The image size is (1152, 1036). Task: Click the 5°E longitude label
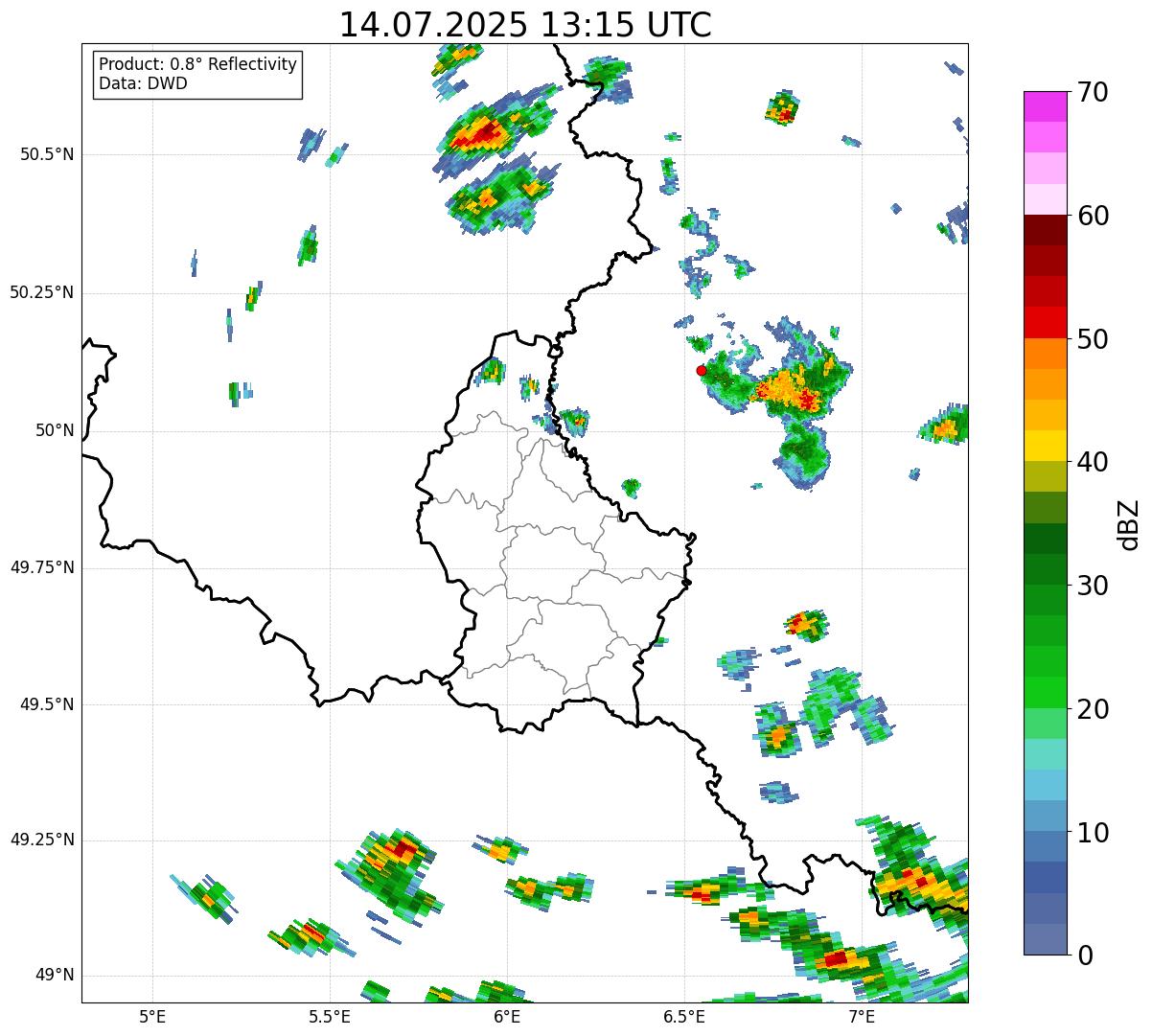tap(152, 1016)
